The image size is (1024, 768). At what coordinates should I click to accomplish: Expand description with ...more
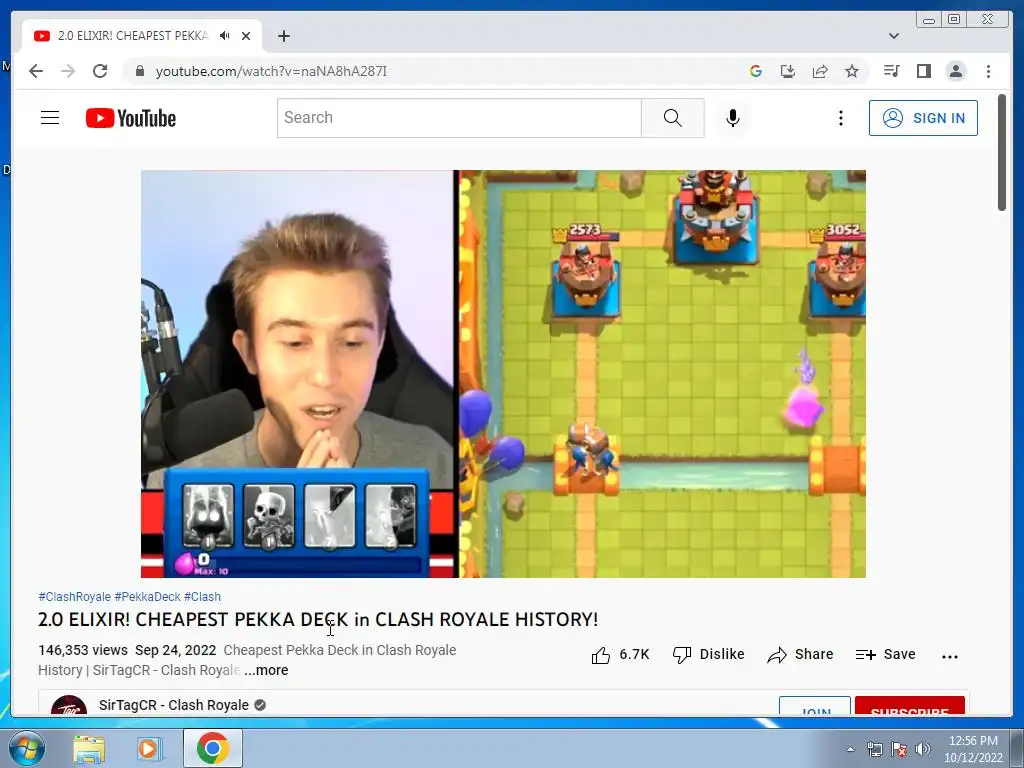click(x=266, y=670)
